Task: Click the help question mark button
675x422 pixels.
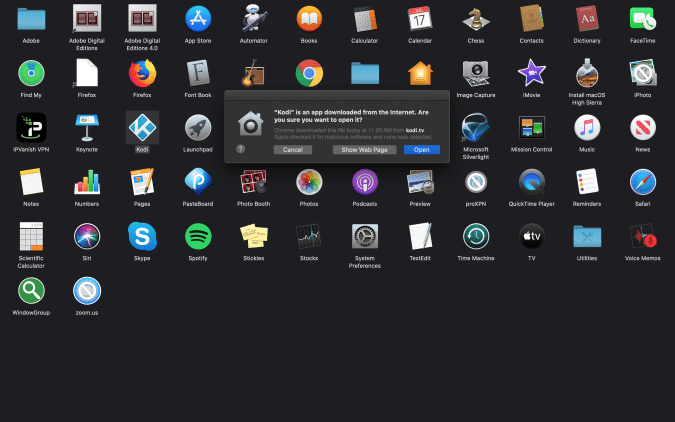Action: 241,149
